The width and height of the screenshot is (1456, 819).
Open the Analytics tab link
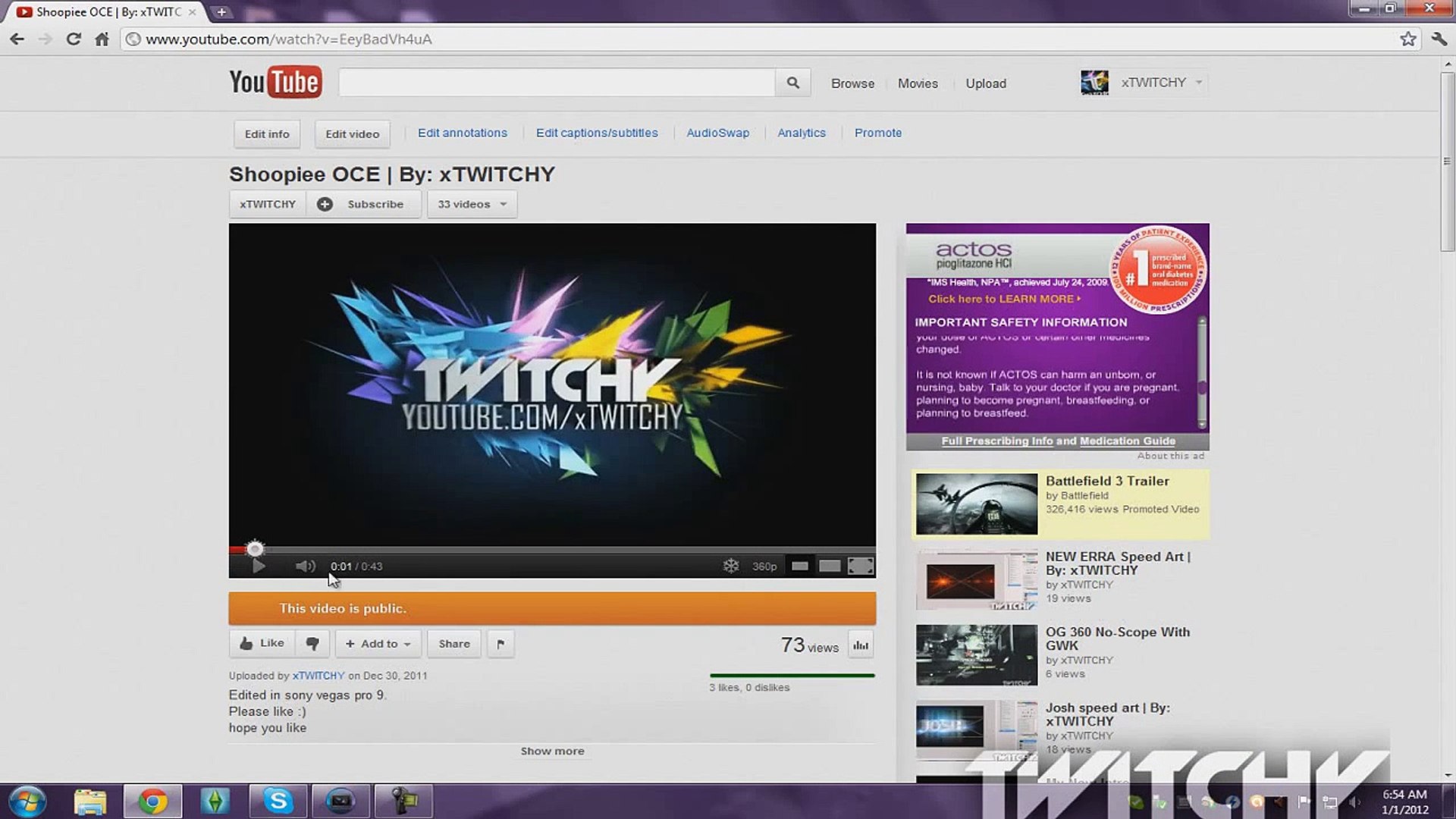(x=801, y=133)
